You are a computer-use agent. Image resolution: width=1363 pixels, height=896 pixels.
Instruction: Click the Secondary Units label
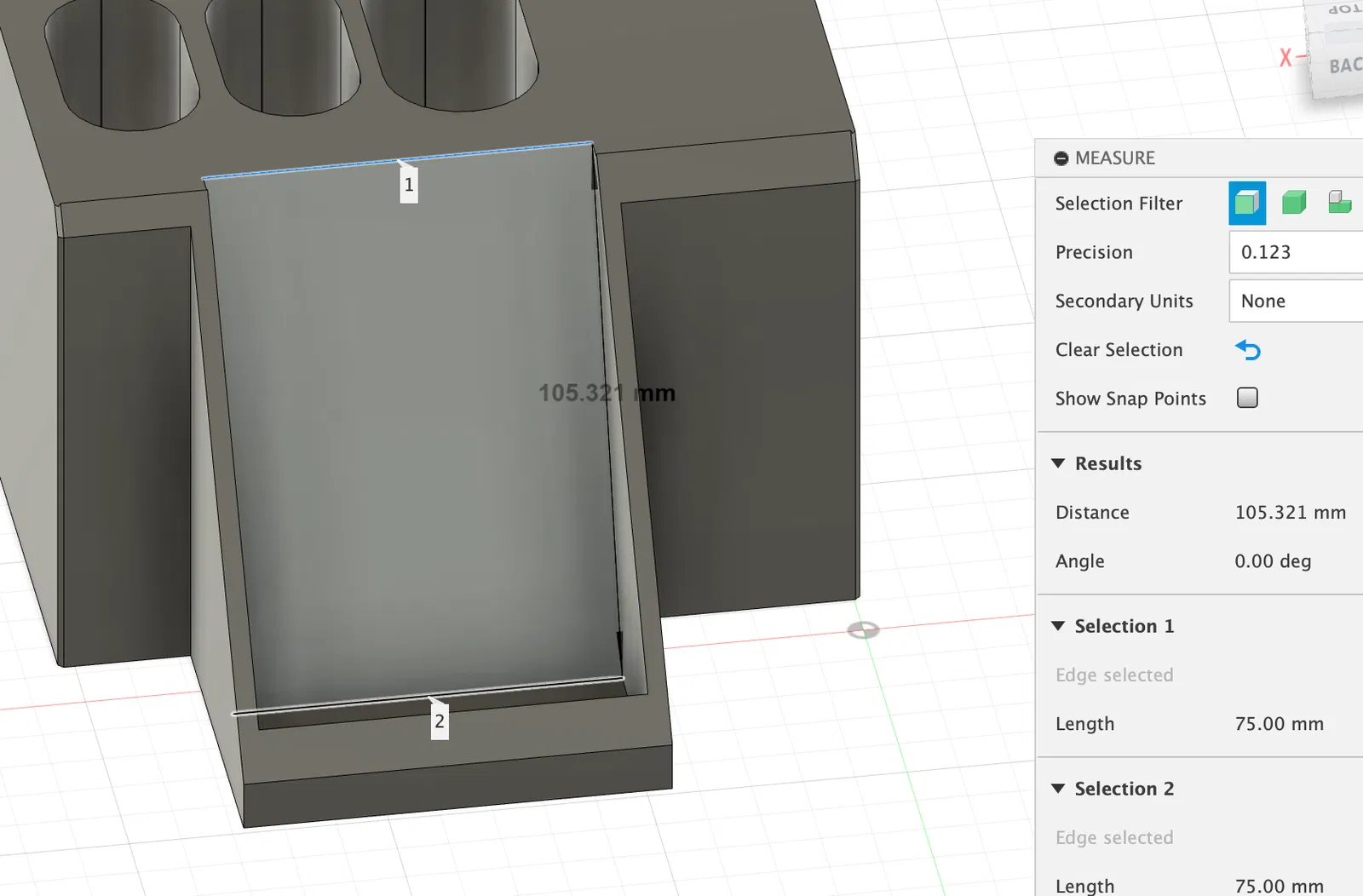tap(1124, 301)
